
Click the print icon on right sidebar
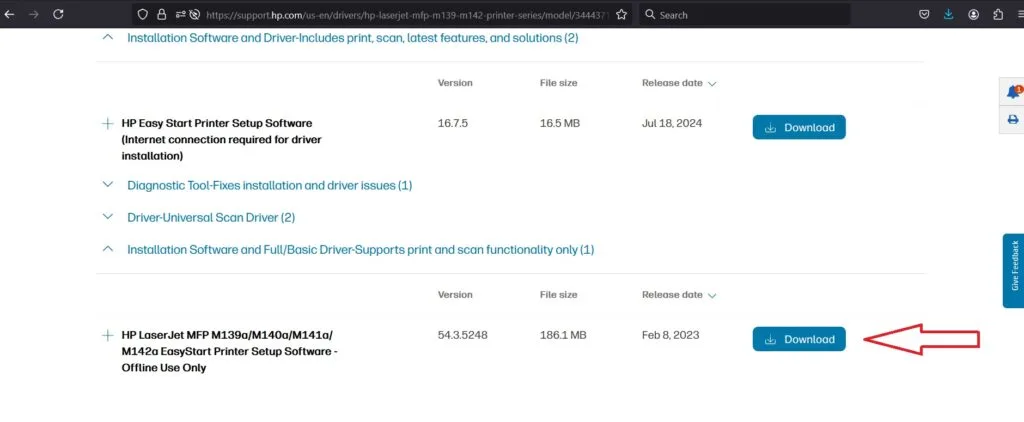[x=1013, y=119]
